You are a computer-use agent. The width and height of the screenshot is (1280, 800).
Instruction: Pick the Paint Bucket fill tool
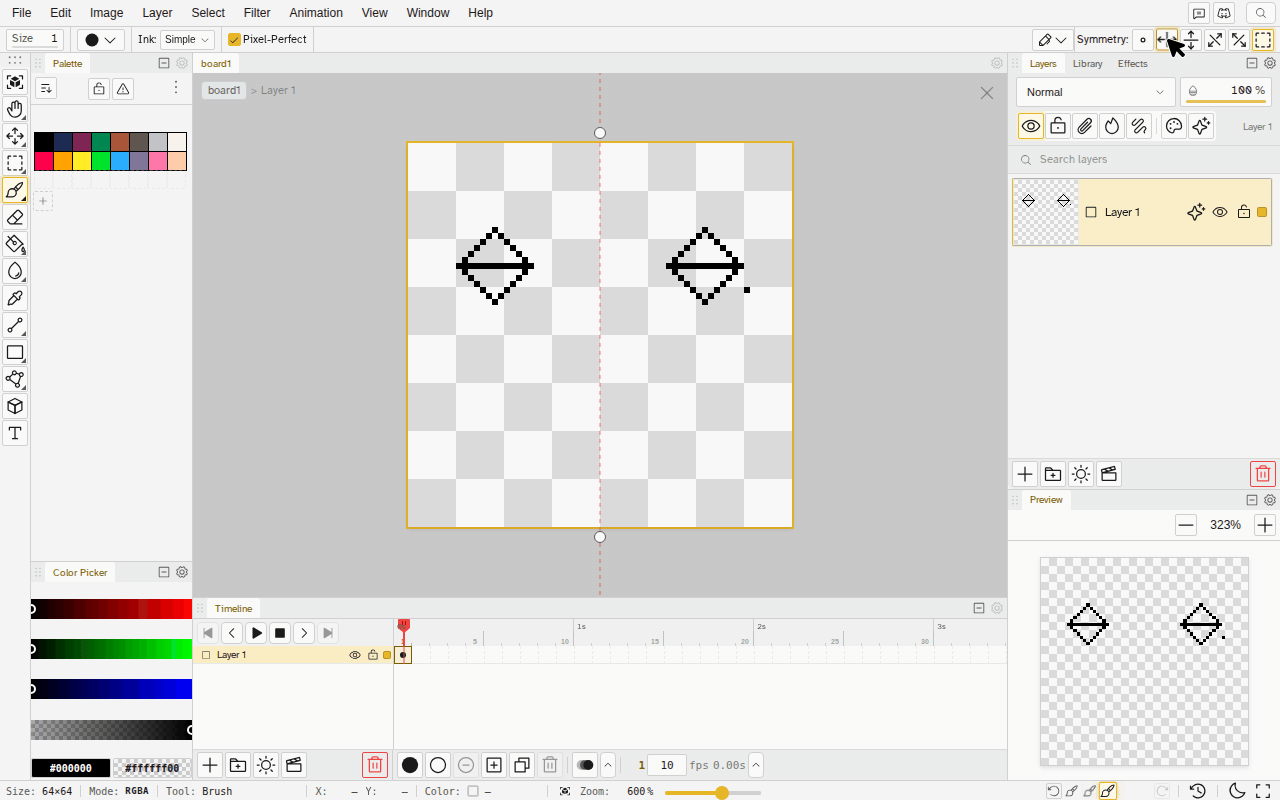click(15, 244)
